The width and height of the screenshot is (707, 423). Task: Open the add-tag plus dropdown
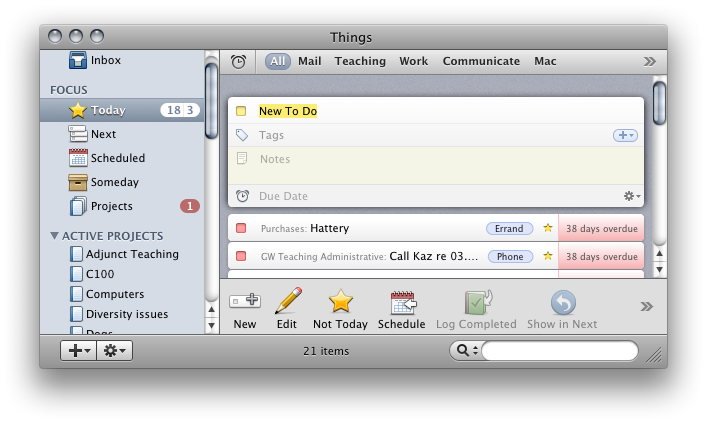(625, 135)
